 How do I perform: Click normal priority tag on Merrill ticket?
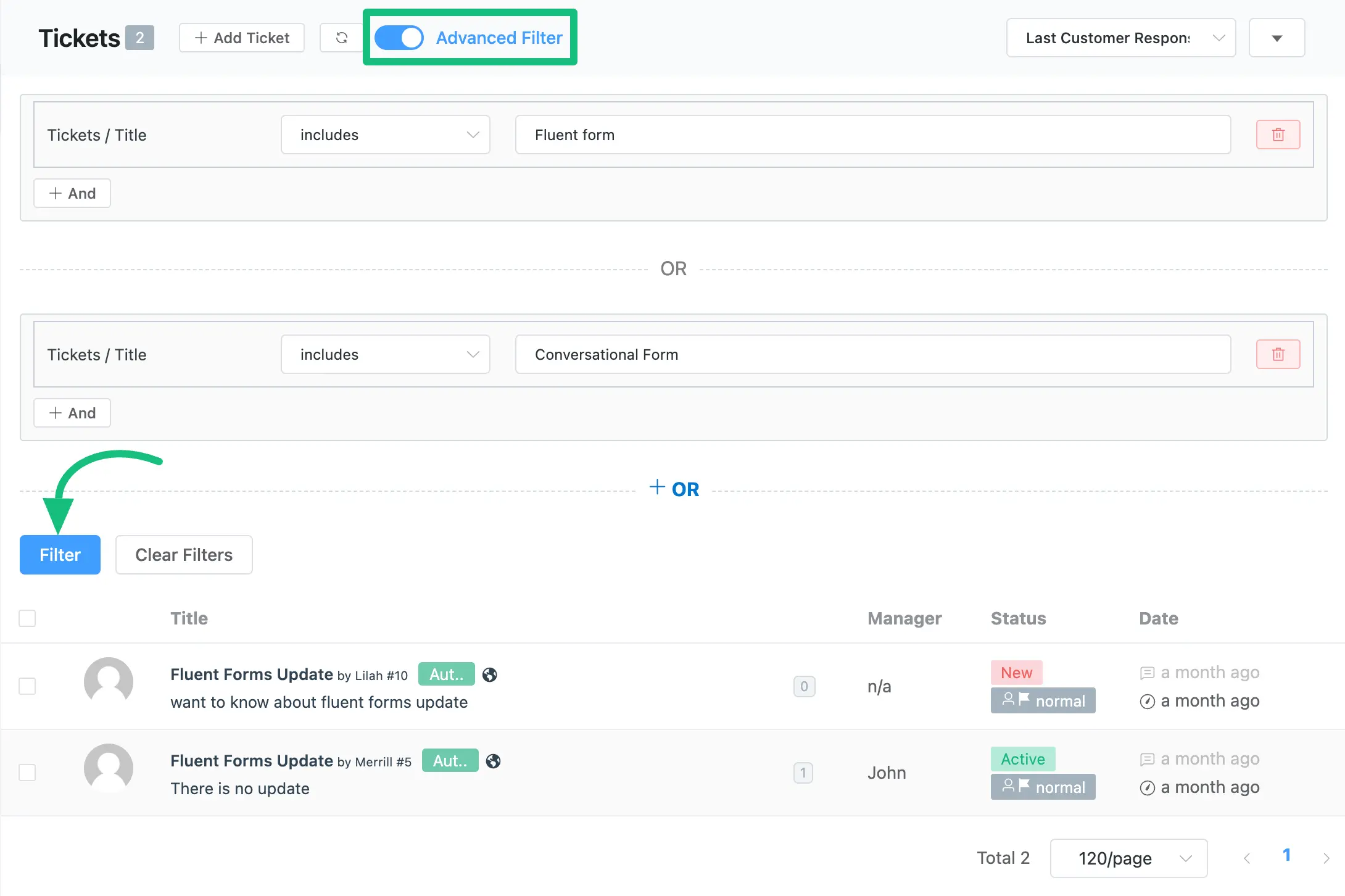1043,787
